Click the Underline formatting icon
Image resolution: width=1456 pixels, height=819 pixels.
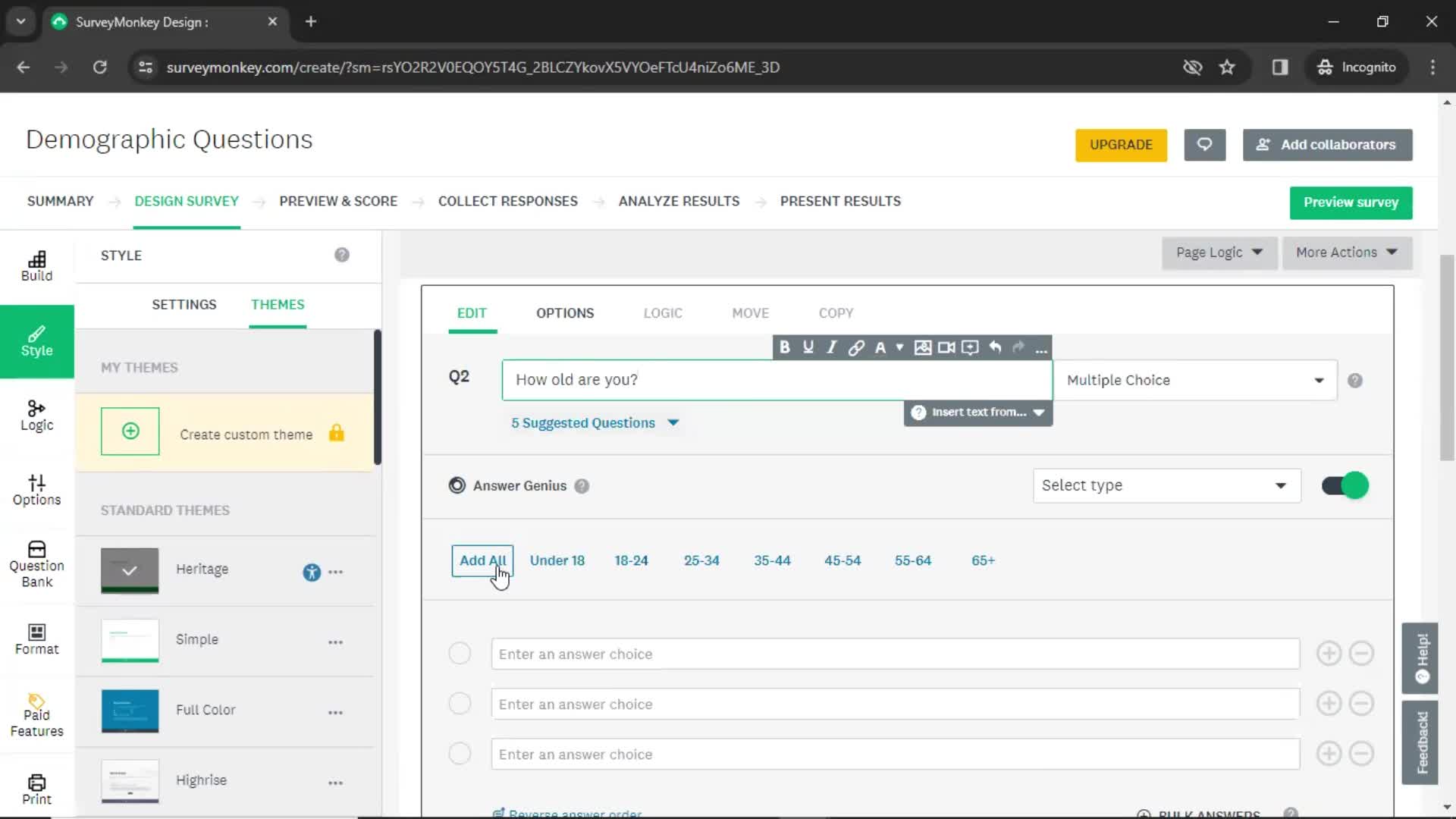[808, 347]
